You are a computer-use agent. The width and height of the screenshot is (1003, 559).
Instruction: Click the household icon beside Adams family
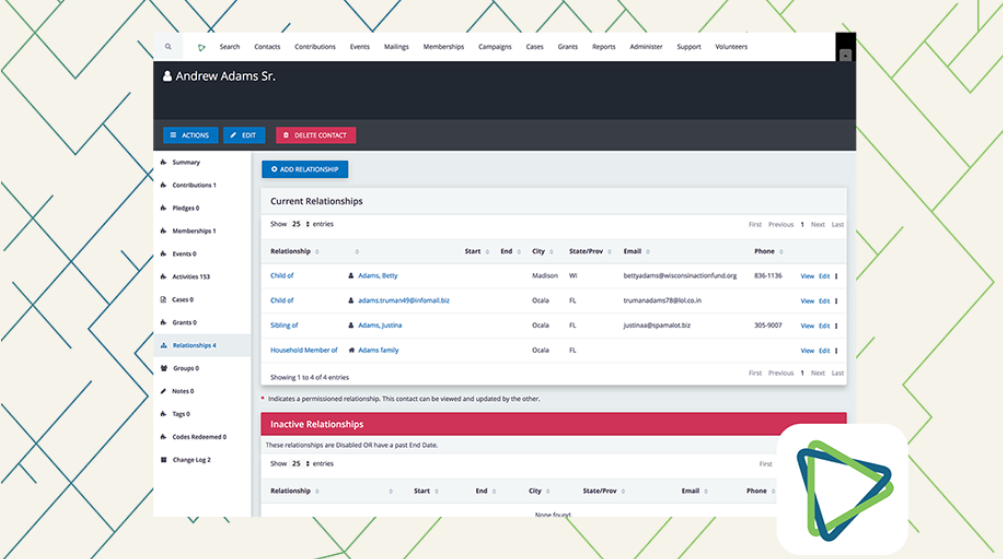click(351, 350)
